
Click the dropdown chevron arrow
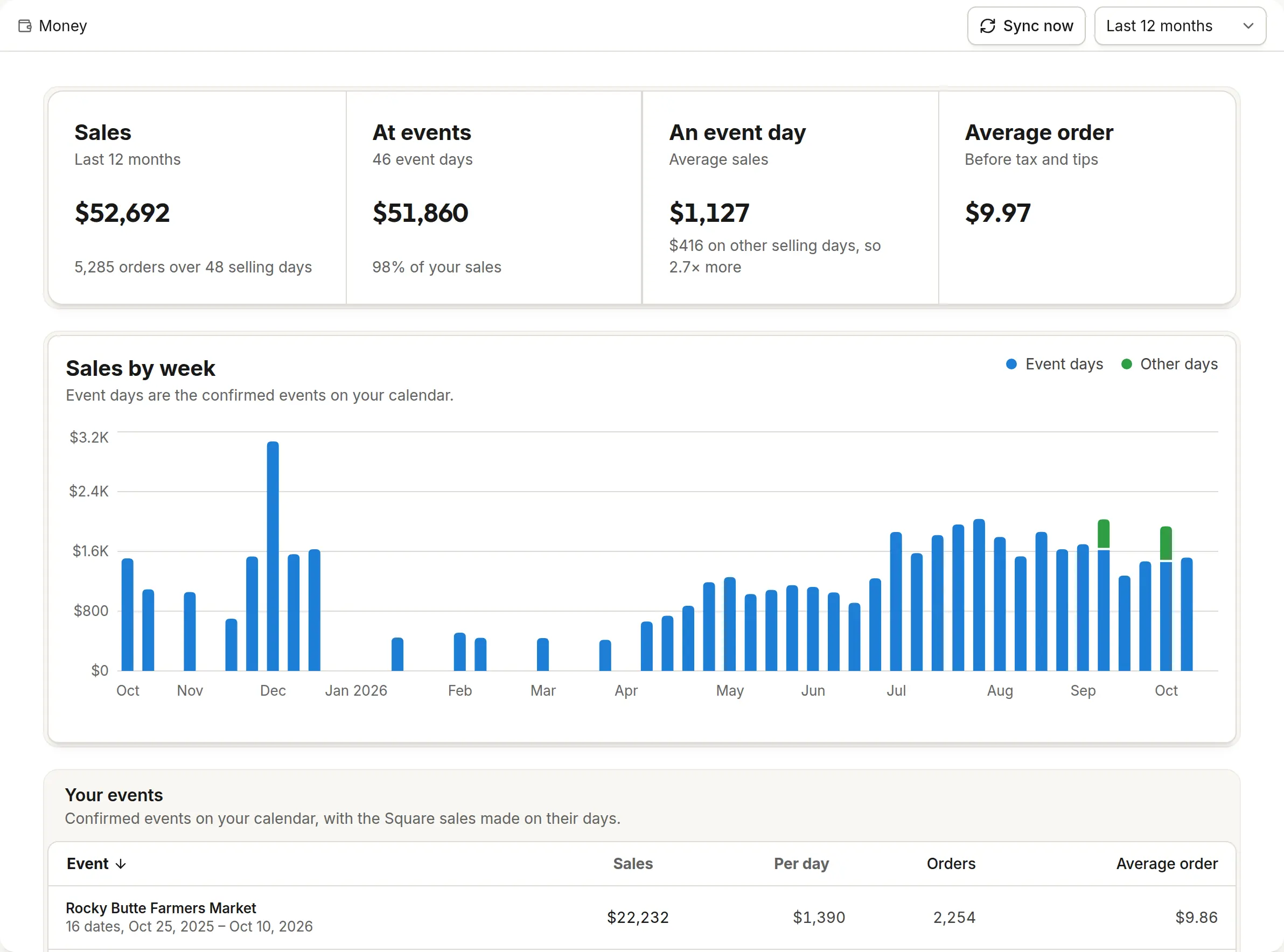tap(1248, 26)
